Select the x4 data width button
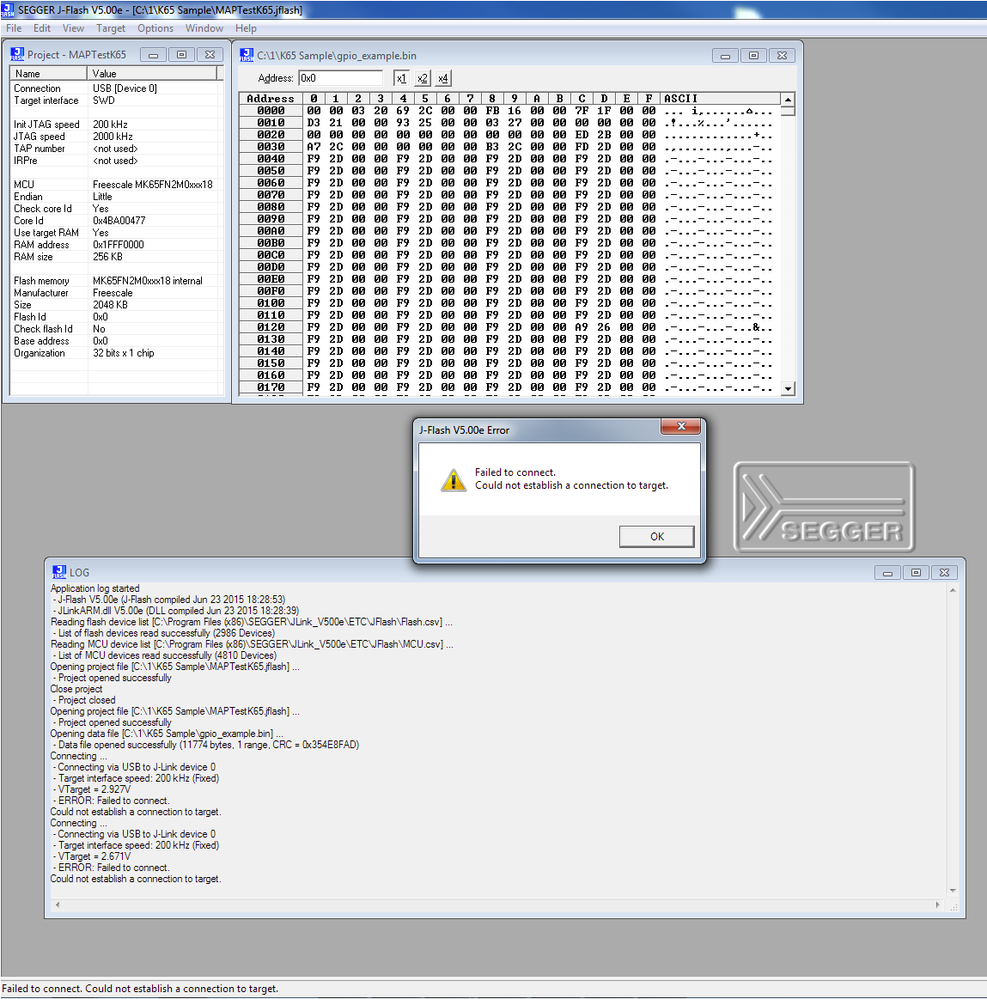This screenshot has width=987, height=999. point(443,78)
